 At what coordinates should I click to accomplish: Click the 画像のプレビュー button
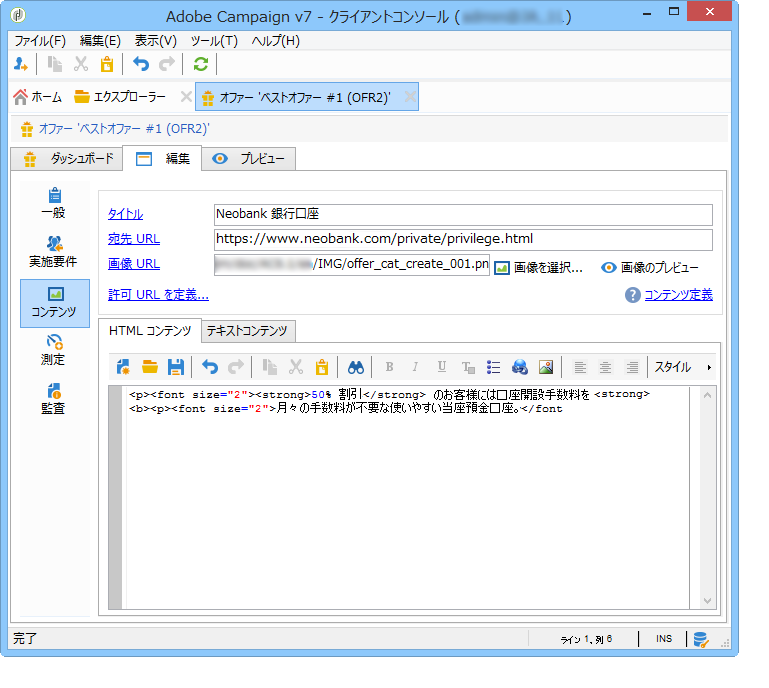pyautogui.click(x=650, y=268)
